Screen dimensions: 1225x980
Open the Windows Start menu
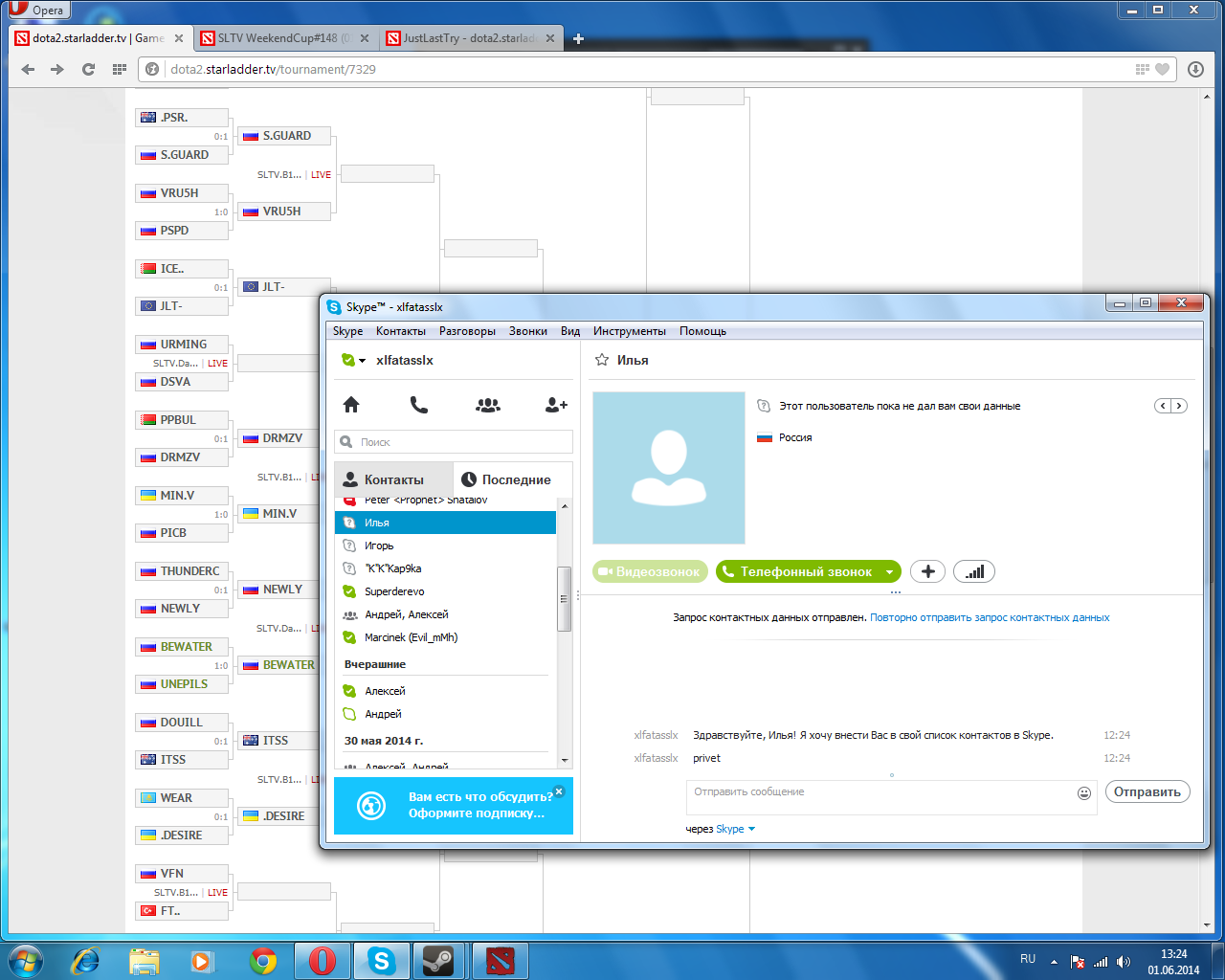pyautogui.click(x=24, y=960)
